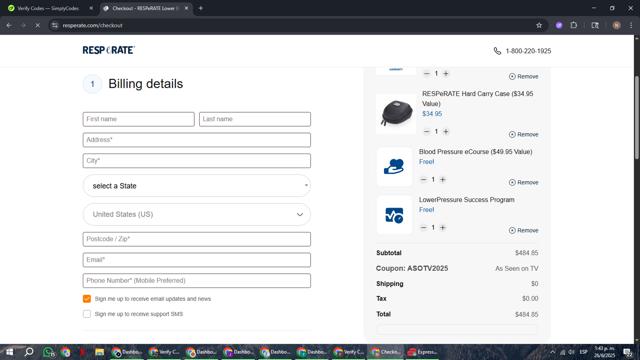This screenshot has height=360, width=640.
Task: Go back to previous page
Action: 9,25
